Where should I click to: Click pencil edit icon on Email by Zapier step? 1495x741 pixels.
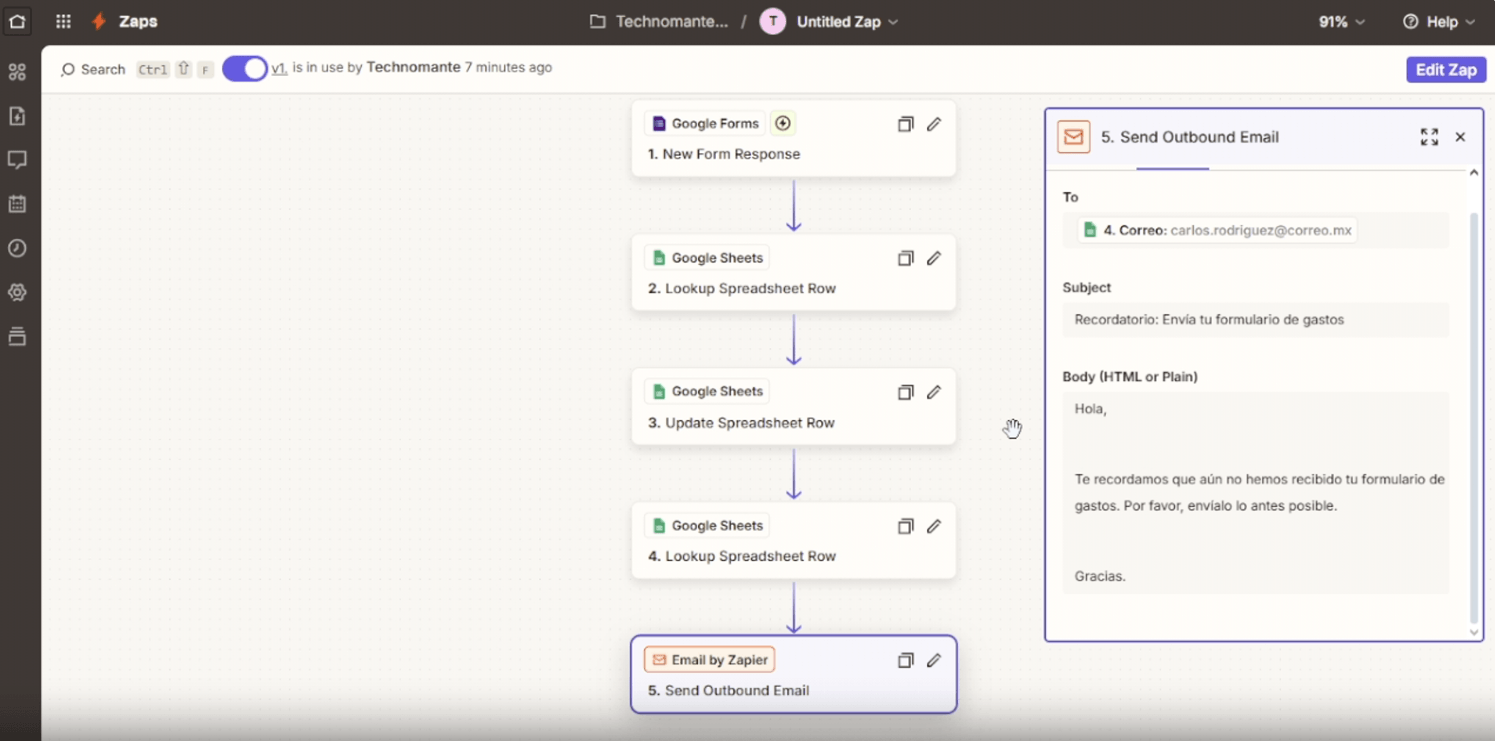[933, 660]
